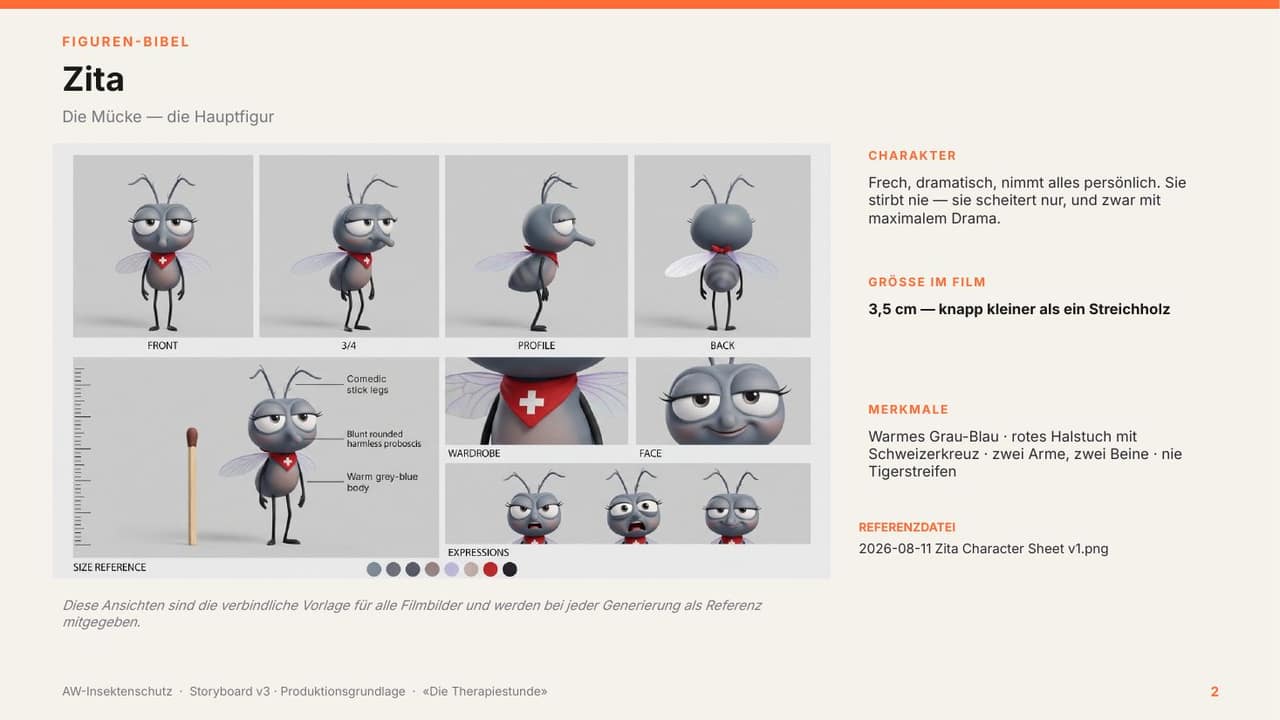1280x720 pixels.
Task: Click the 'CHARAKTER' heading
Action: point(912,156)
